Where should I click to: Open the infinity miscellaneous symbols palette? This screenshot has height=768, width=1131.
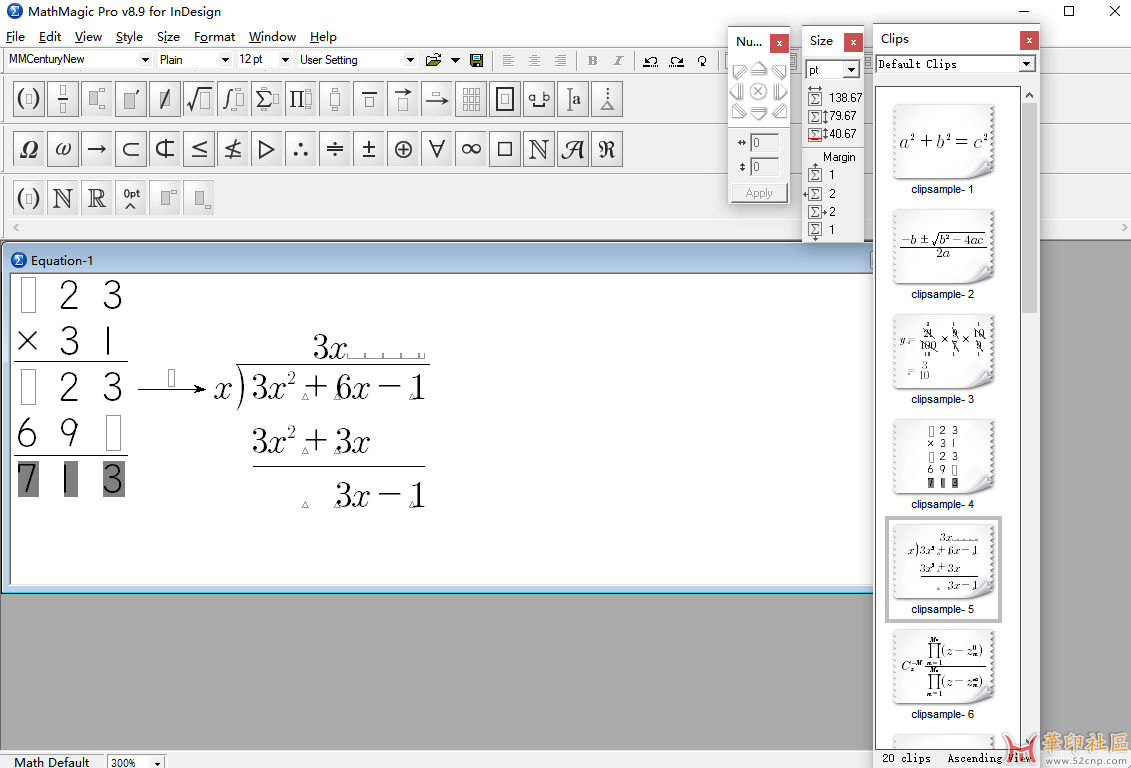click(471, 149)
